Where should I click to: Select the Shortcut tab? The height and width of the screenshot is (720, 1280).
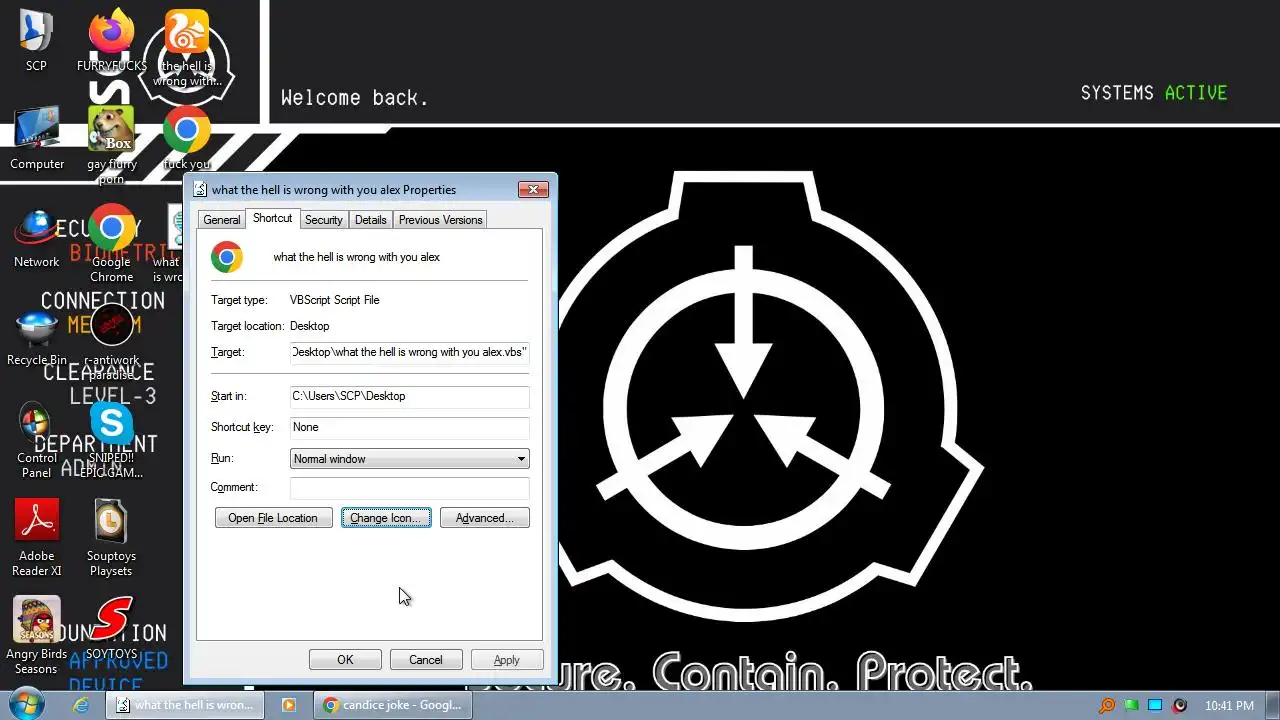pos(272,218)
